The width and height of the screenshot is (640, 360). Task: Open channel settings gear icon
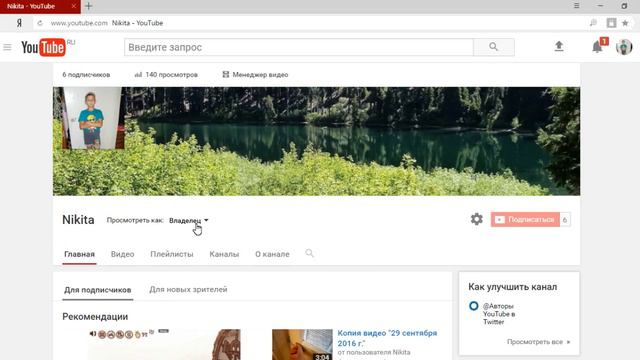[476, 219]
